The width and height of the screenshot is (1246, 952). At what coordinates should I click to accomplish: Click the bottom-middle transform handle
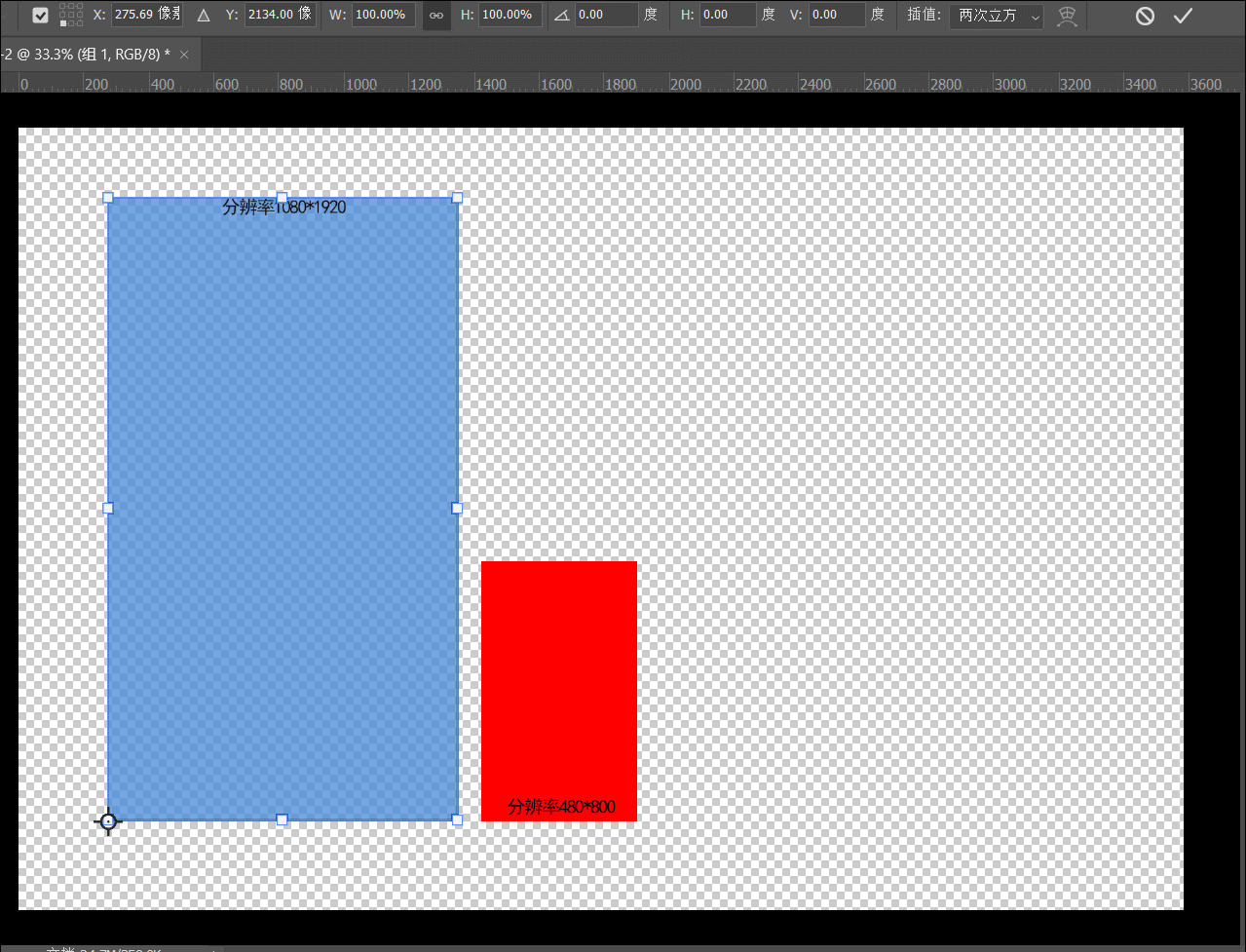pos(283,820)
